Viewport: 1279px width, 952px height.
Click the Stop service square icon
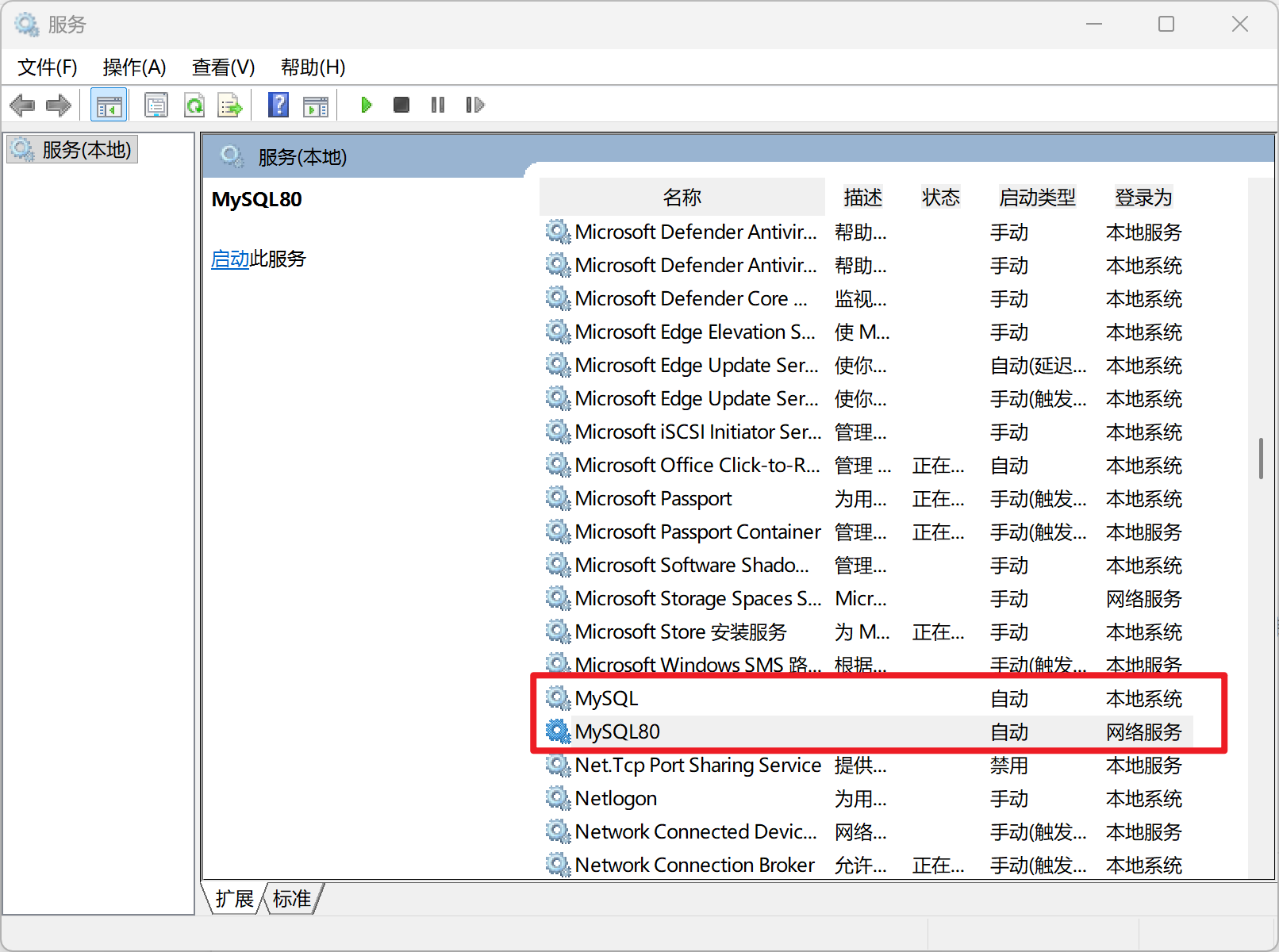click(x=401, y=105)
